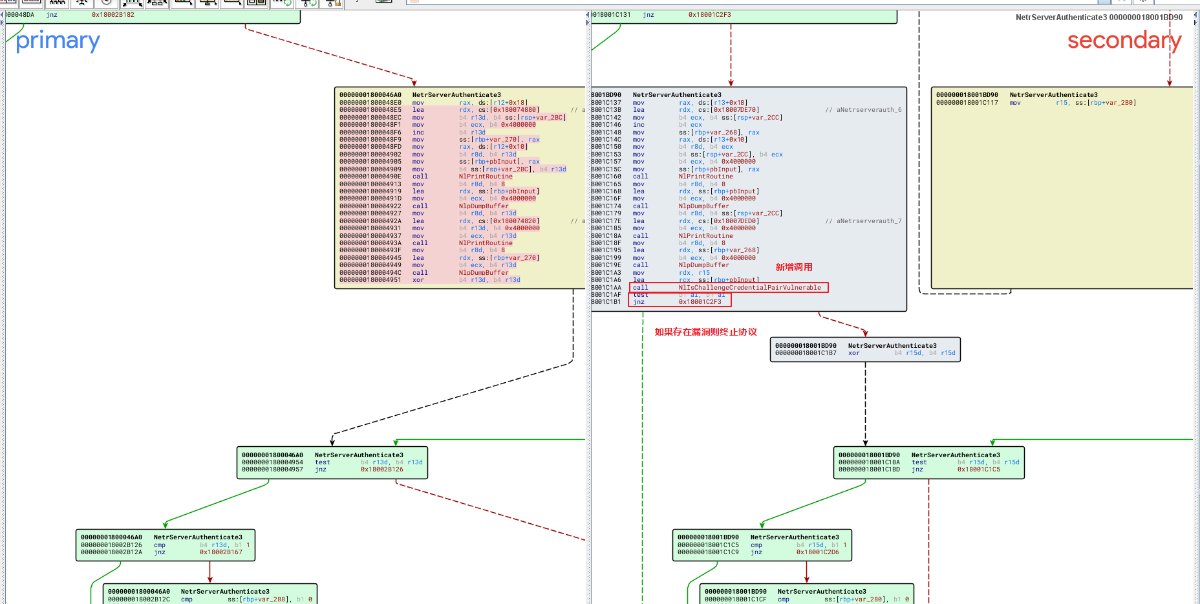Screen dimensions: 1200x604
Task: Select secondary line 000000018001C1B7 xor r15d, r15d
Action: [x=865, y=353]
